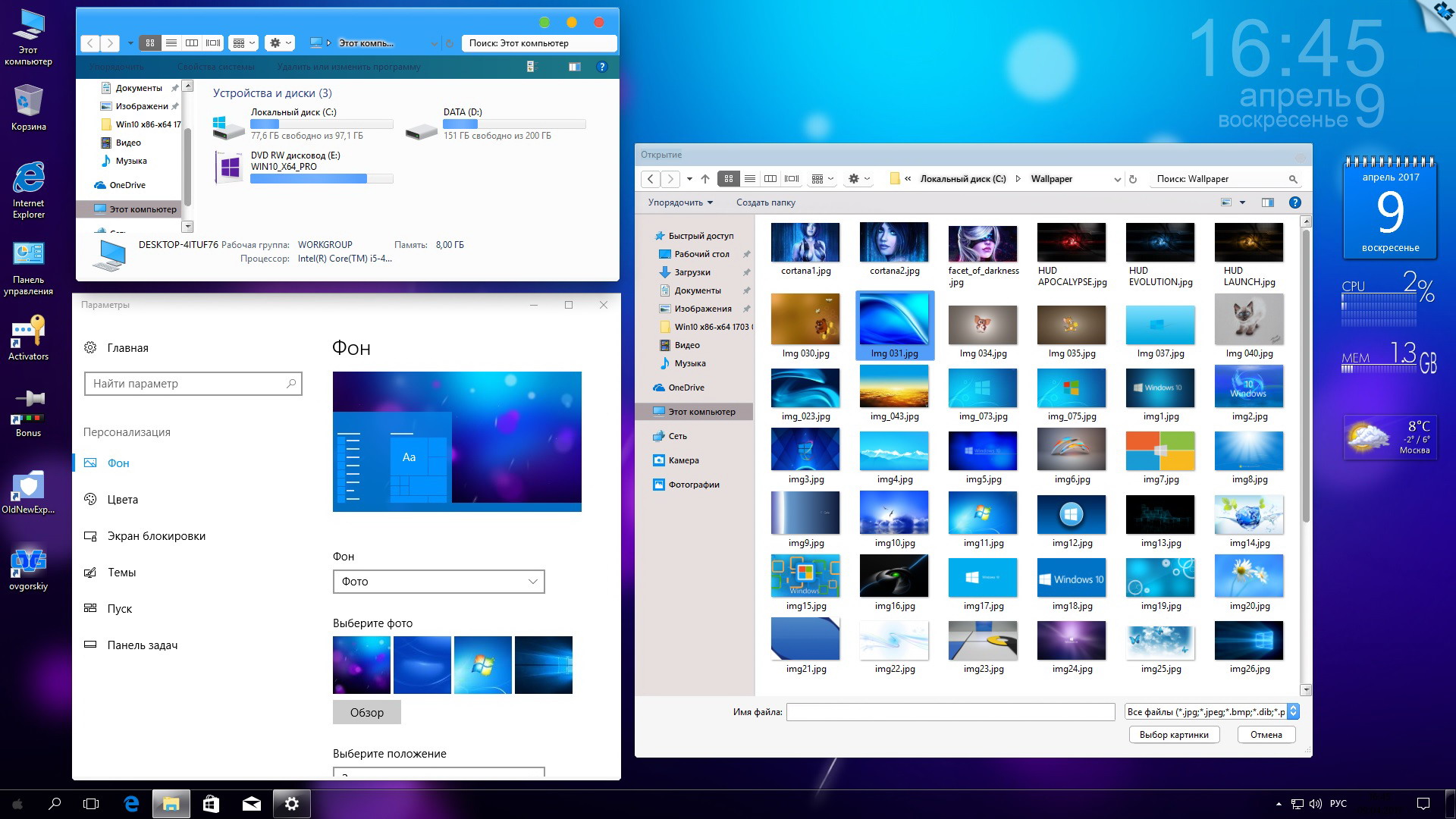This screenshot has height=819, width=1456.
Task: Open help in Открытие dialog
Action: (1295, 202)
